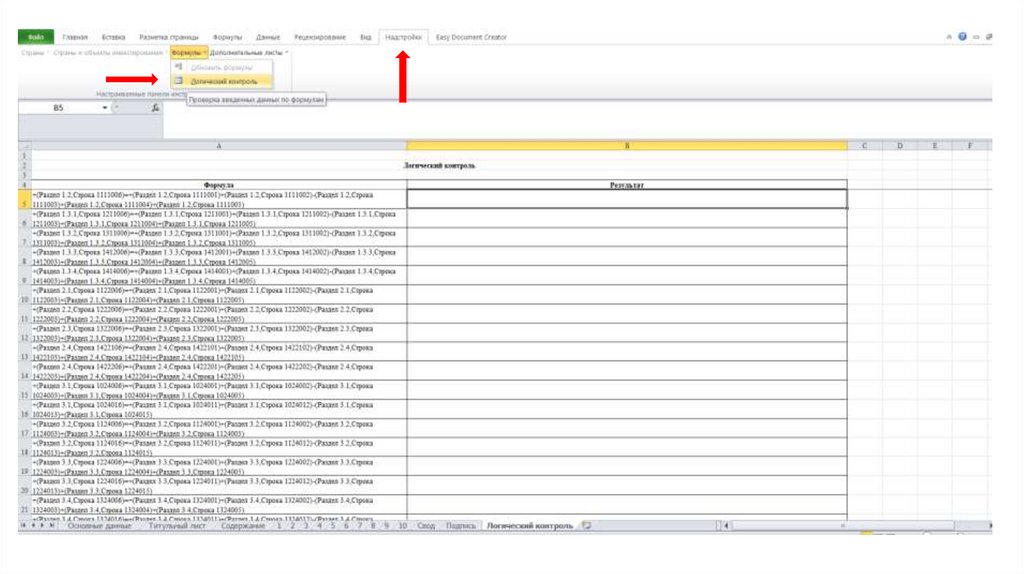Image resolution: width=1024 pixels, height=574 pixels.
Task: Click the Name Box showing B5
Action: click(x=59, y=108)
